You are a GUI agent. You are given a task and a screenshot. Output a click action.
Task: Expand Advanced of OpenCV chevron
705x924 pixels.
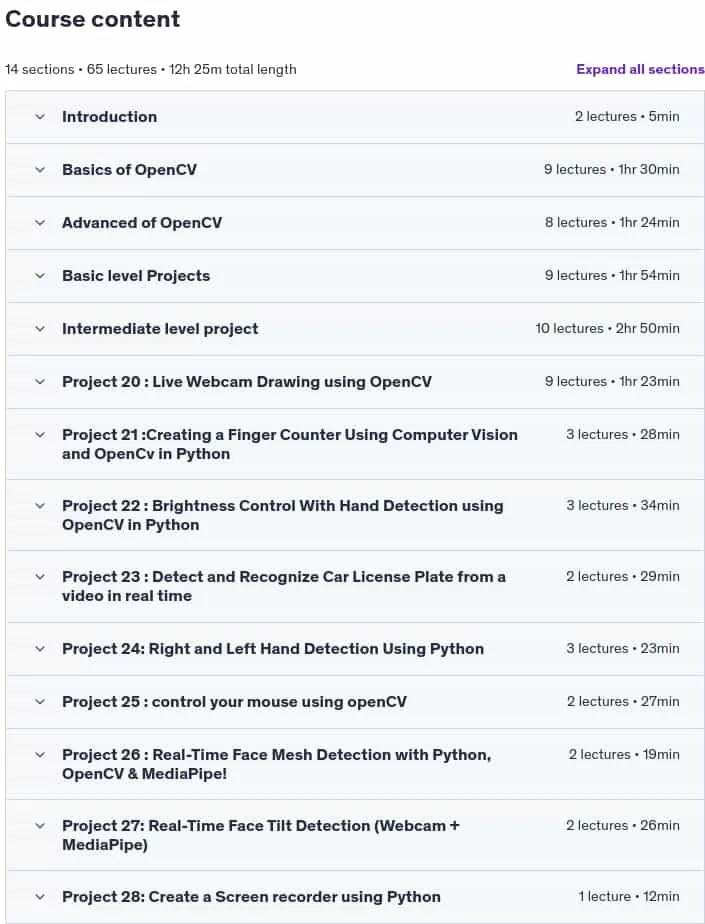coord(40,223)
